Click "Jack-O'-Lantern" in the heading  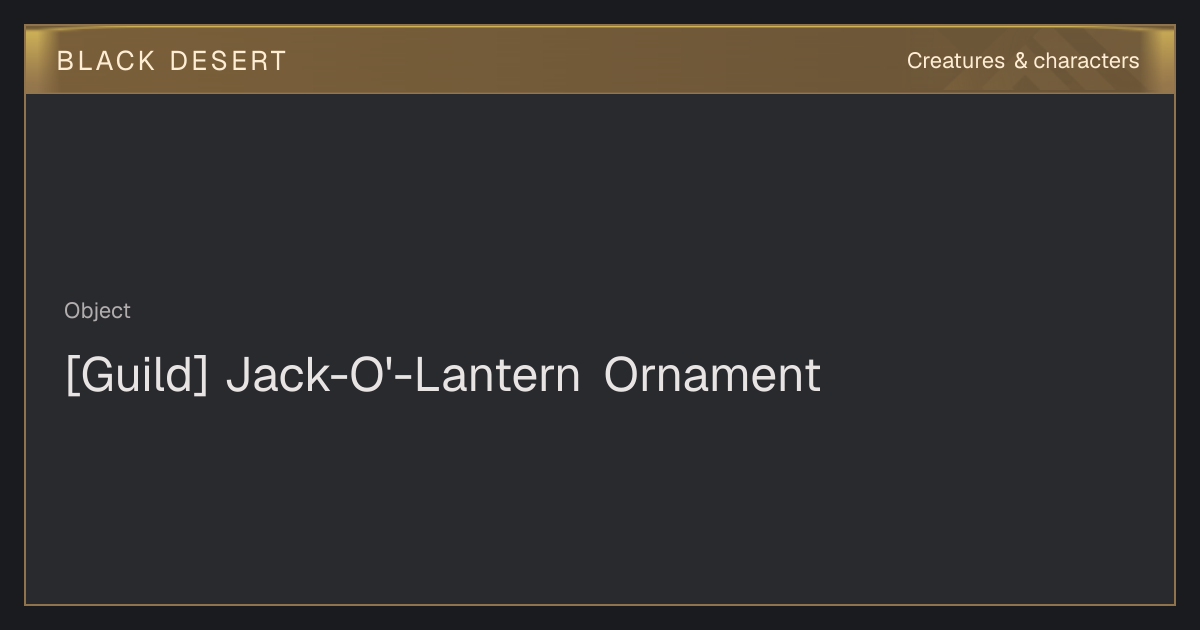click(x=404, y=375)
